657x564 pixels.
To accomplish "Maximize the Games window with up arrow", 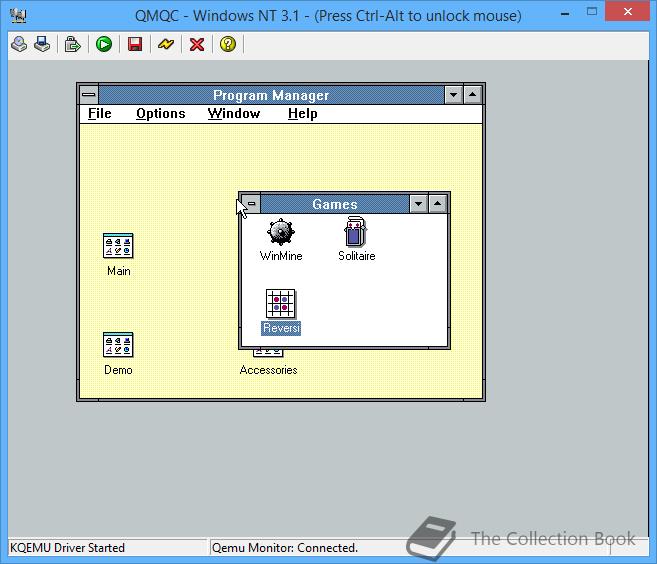I will point(437,204).
